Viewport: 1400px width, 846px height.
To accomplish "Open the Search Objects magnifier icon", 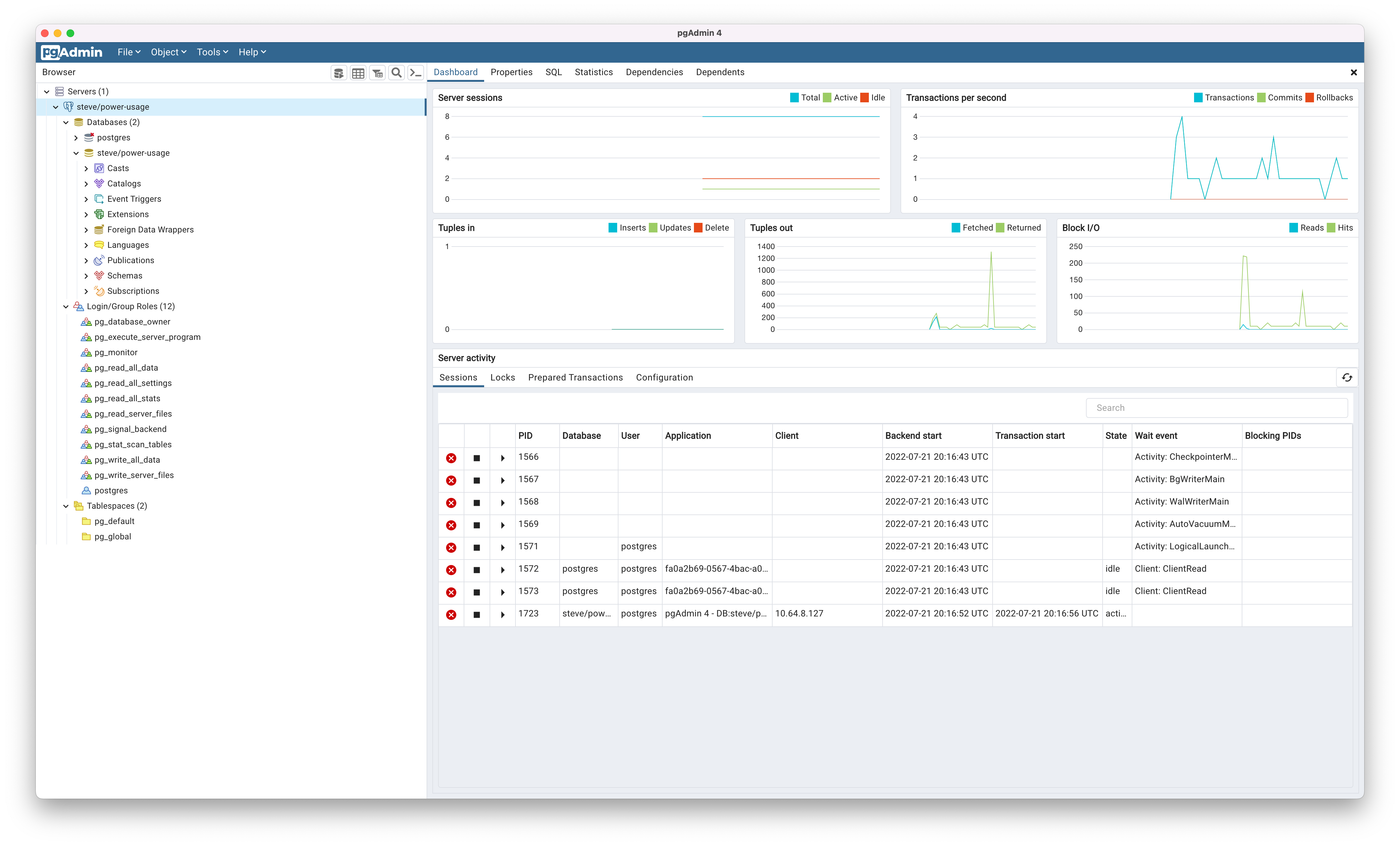I will click(x=397, y=73).
